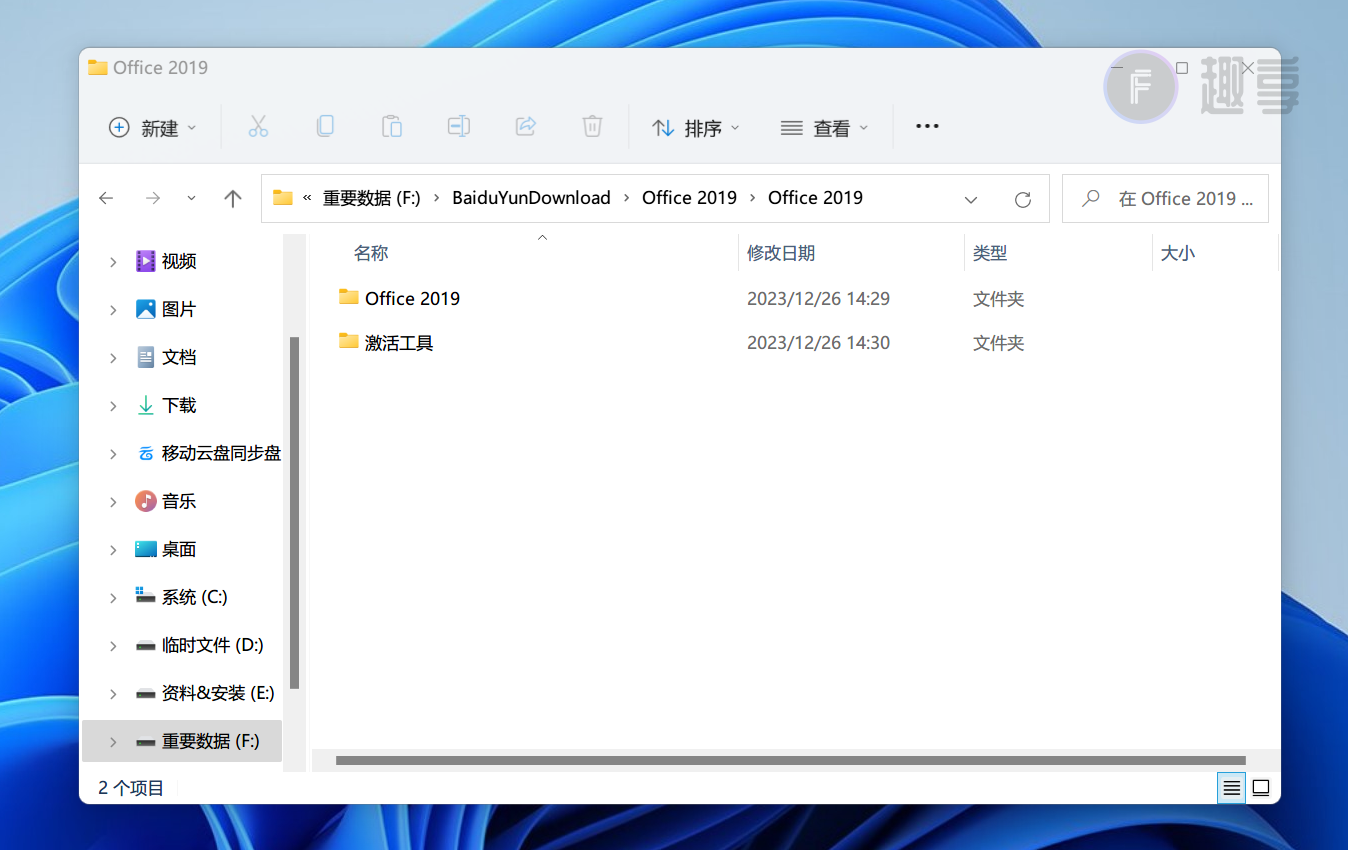
Task: Refresh the current folder
Action: 1022,199
